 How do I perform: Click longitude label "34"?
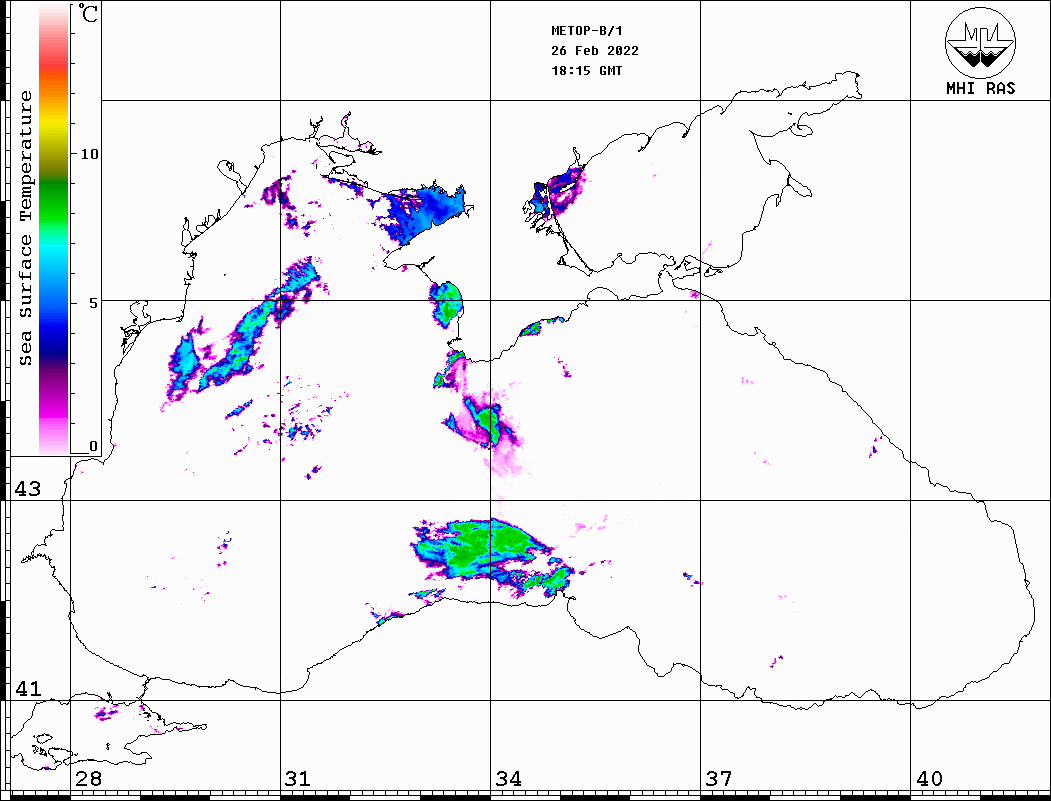(508, 778)
